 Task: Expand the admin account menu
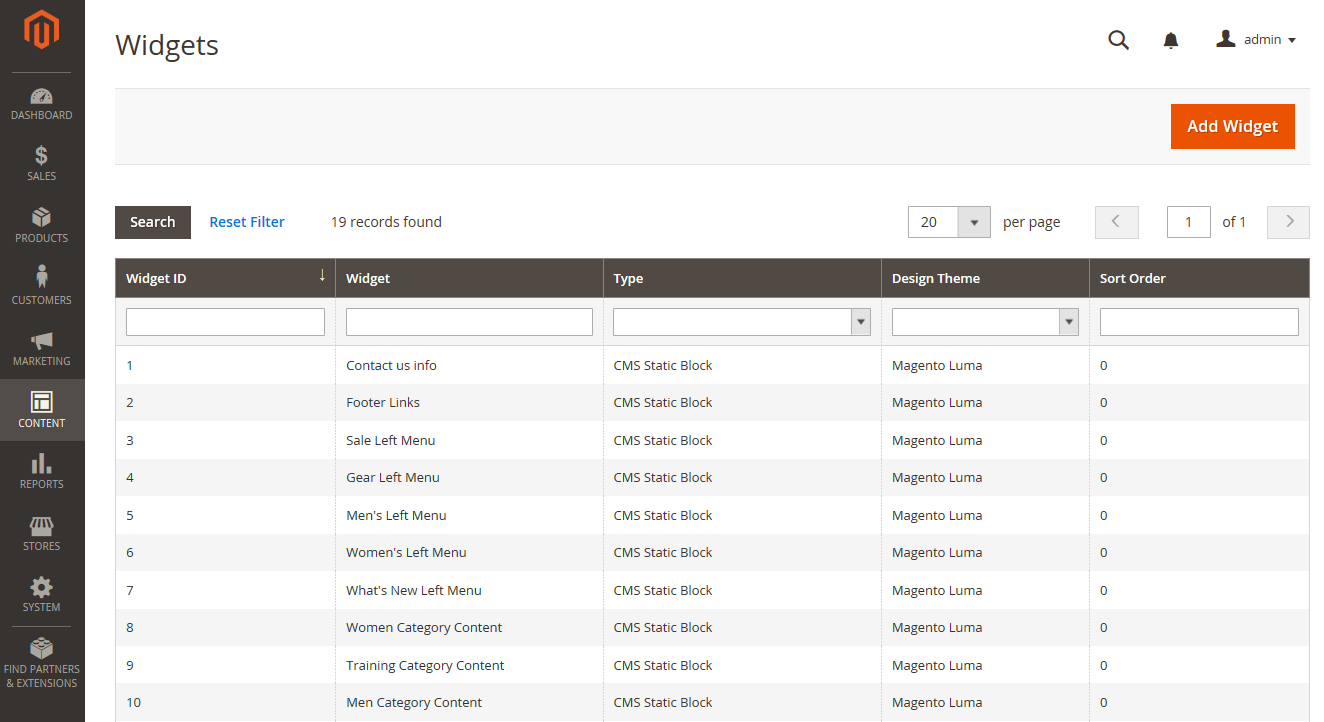[x=1256, y=39]
